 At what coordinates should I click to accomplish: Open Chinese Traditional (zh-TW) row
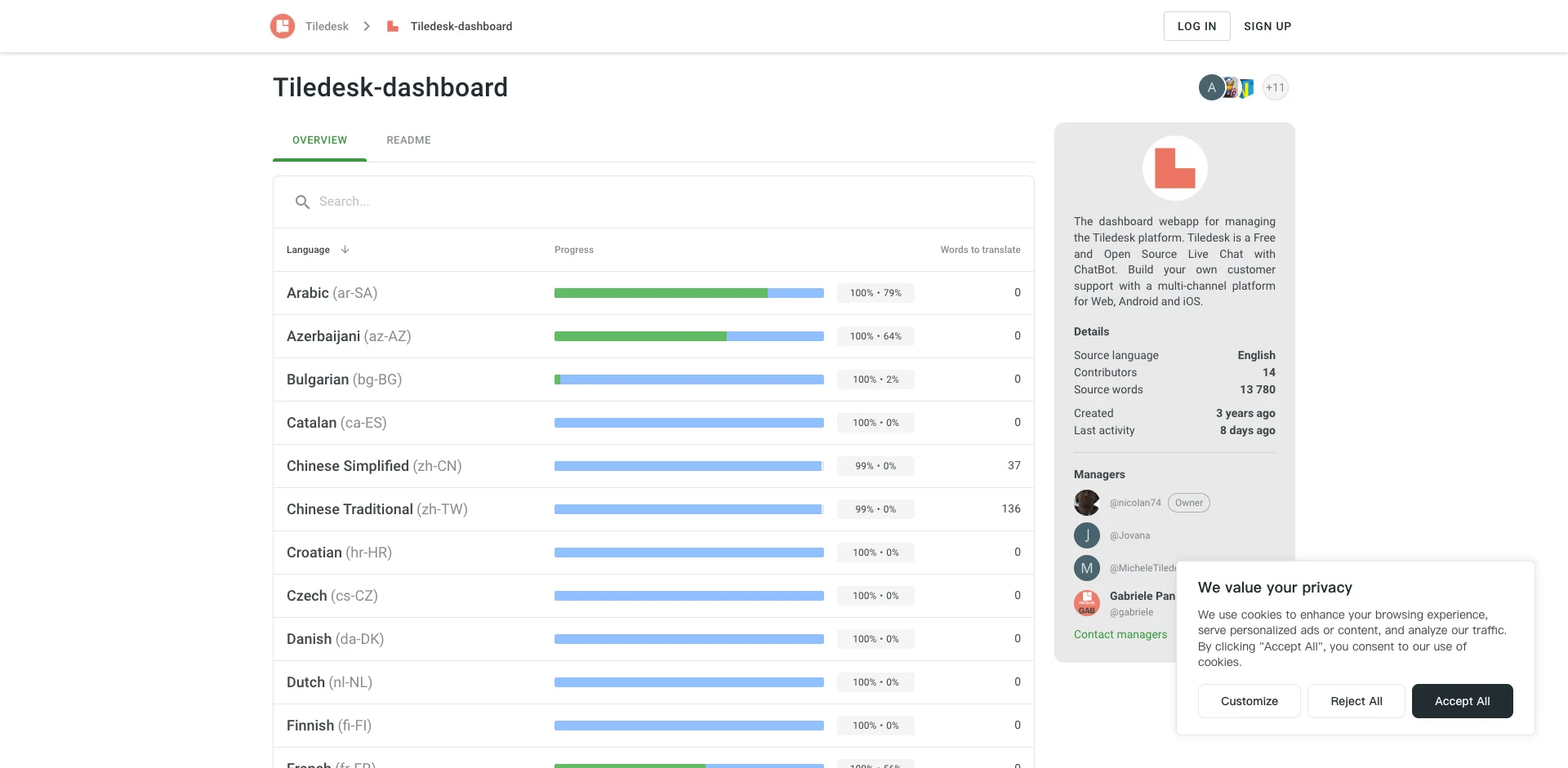pyautogui.click(x=653, y=509)
